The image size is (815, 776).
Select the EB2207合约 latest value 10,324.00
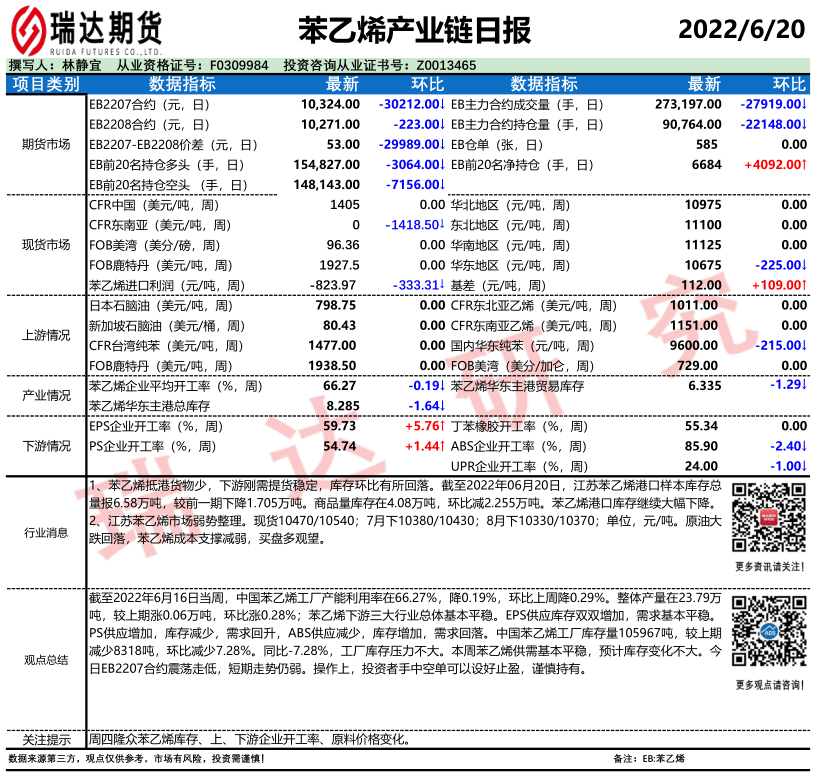329,104
